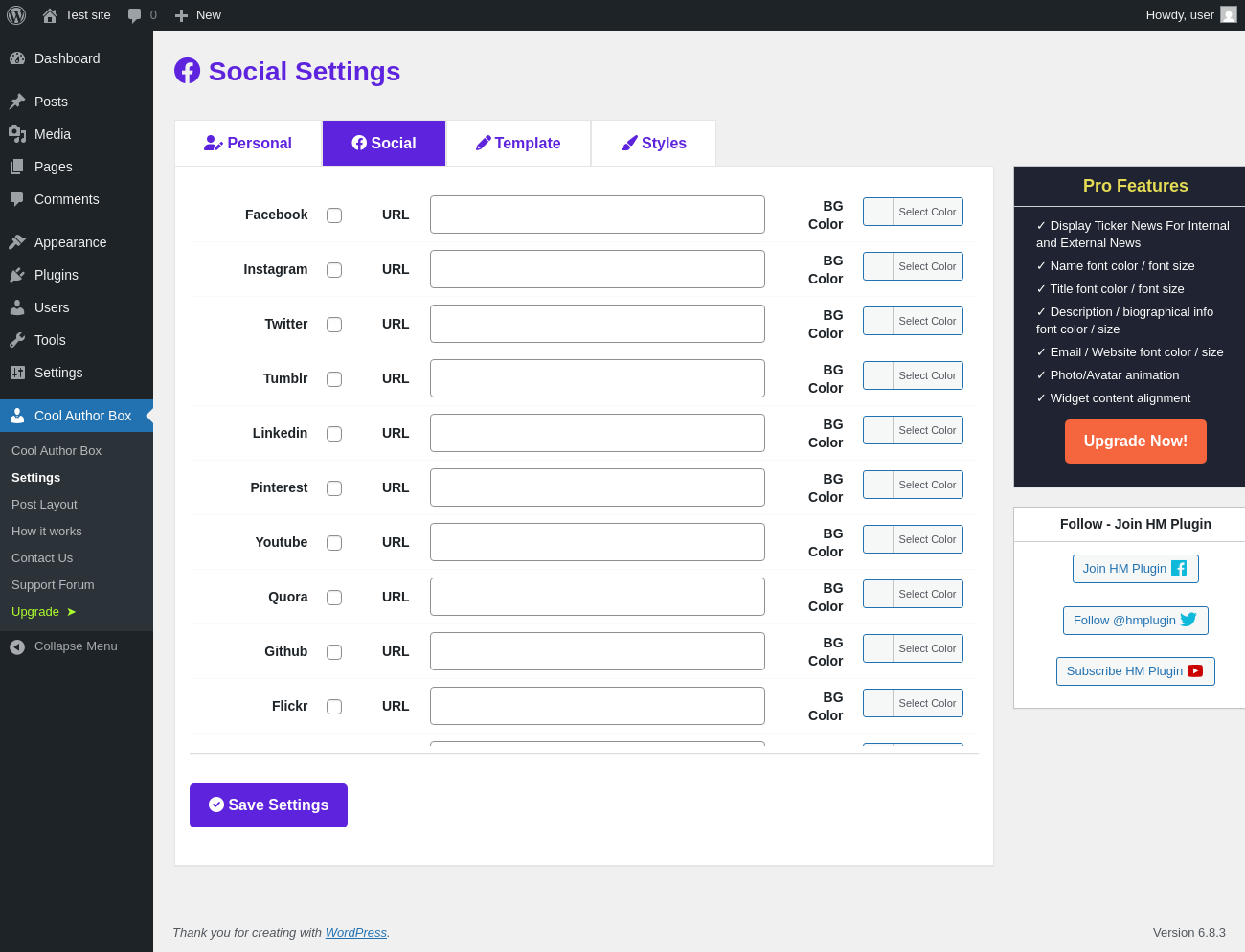Switch to the Template tab

[518, 143]
